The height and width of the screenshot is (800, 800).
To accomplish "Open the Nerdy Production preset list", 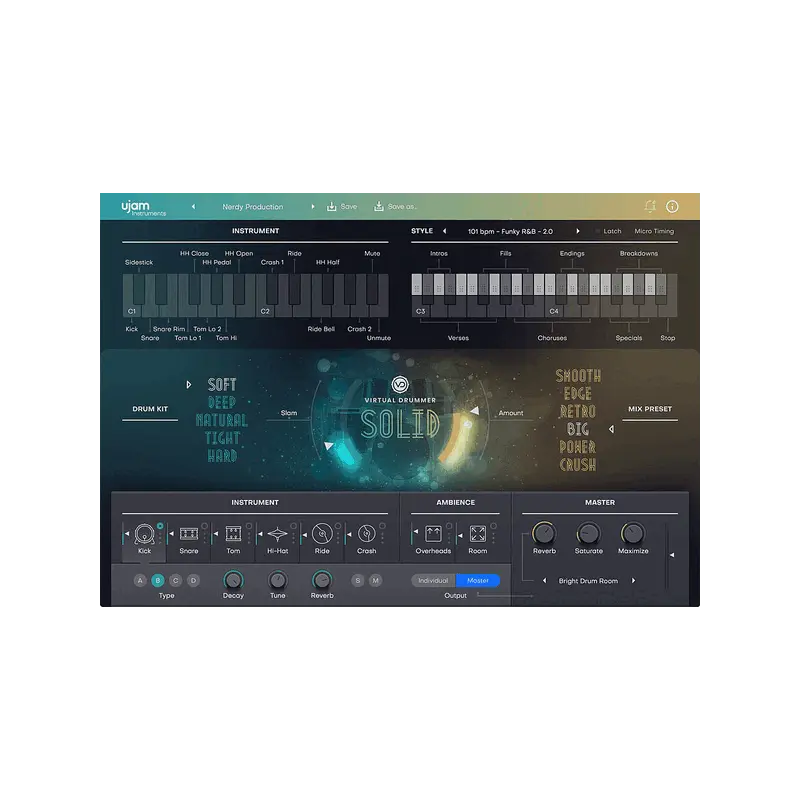I will pos(253,207).
